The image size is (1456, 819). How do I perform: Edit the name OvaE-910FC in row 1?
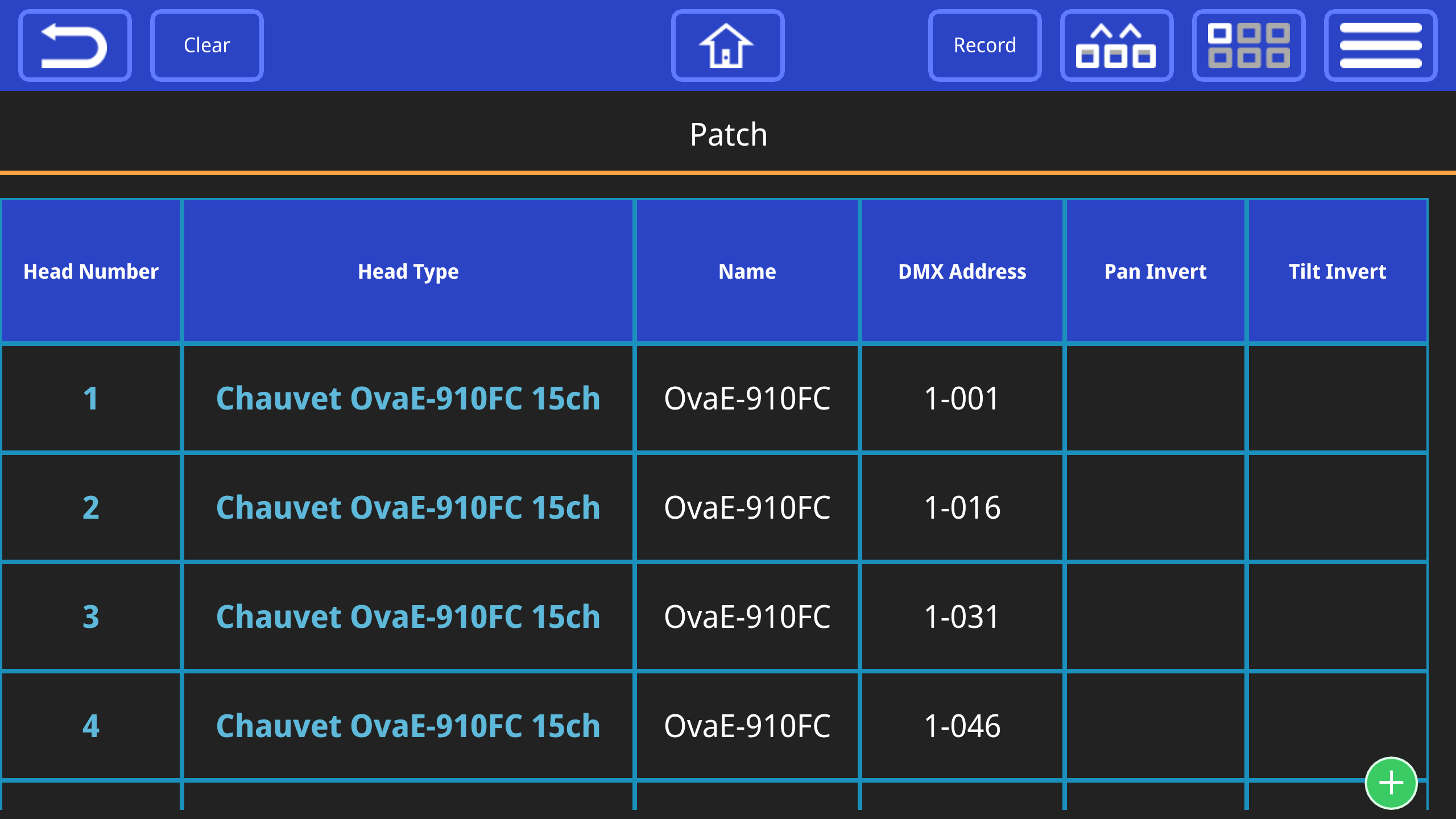747,398
